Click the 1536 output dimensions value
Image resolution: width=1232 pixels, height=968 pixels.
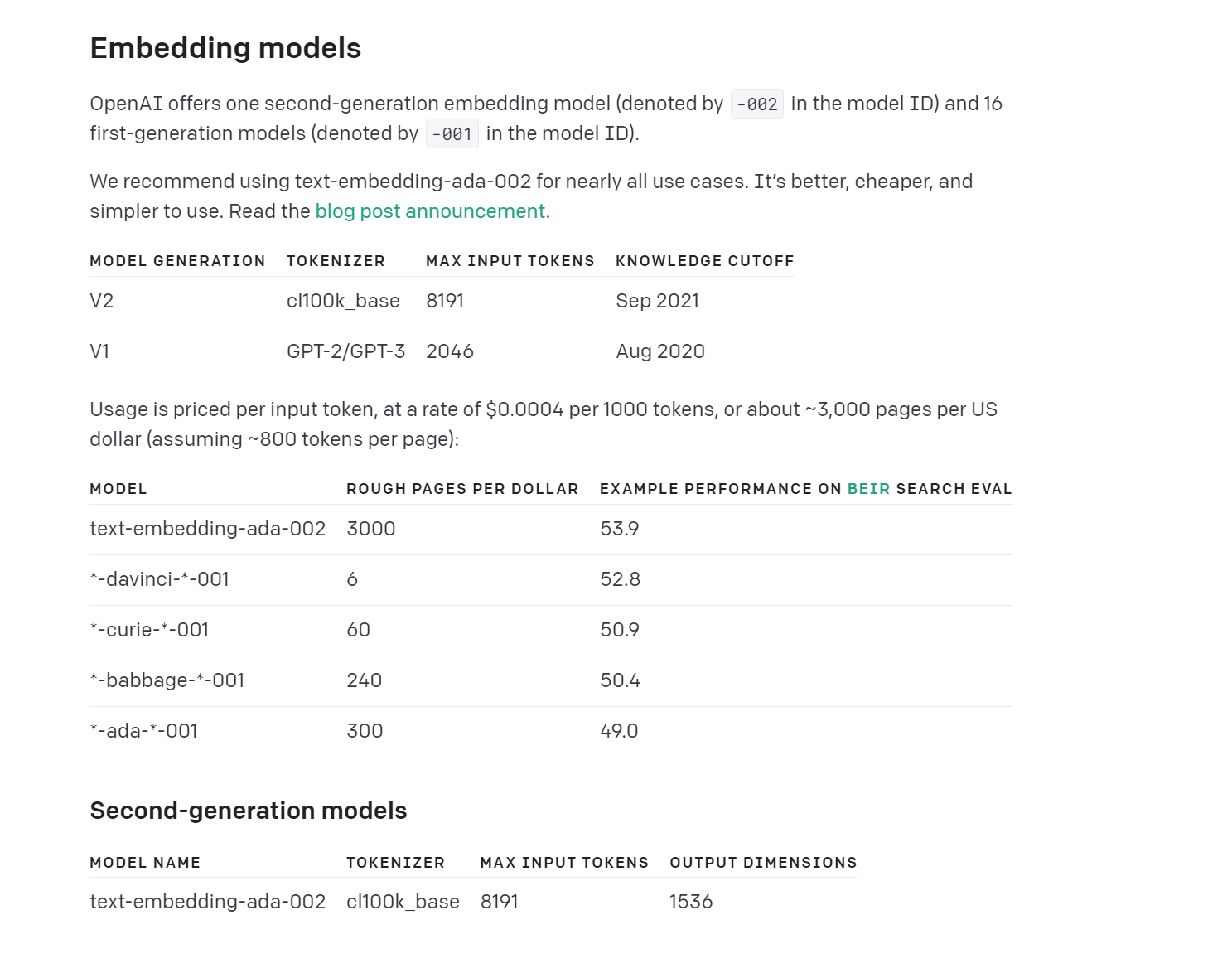coord(691,902)
